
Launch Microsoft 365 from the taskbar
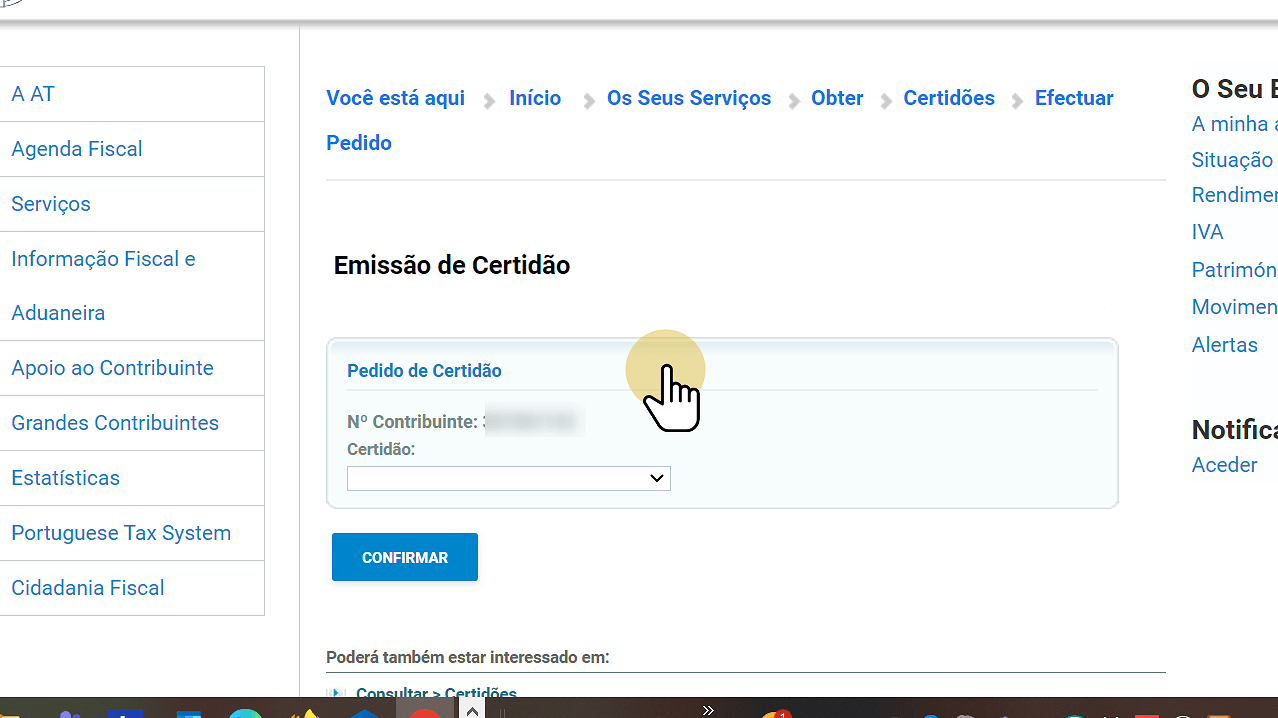189,713
